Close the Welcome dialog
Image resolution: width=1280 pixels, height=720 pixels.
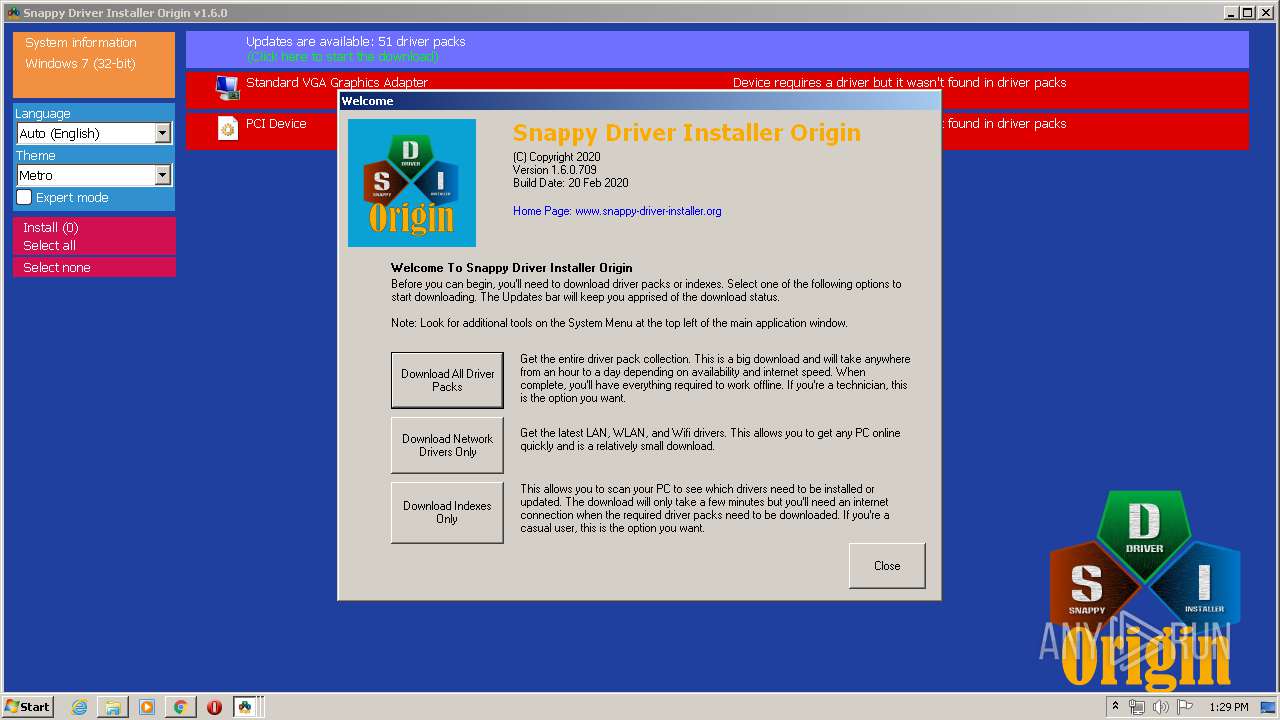coord(887,566)
